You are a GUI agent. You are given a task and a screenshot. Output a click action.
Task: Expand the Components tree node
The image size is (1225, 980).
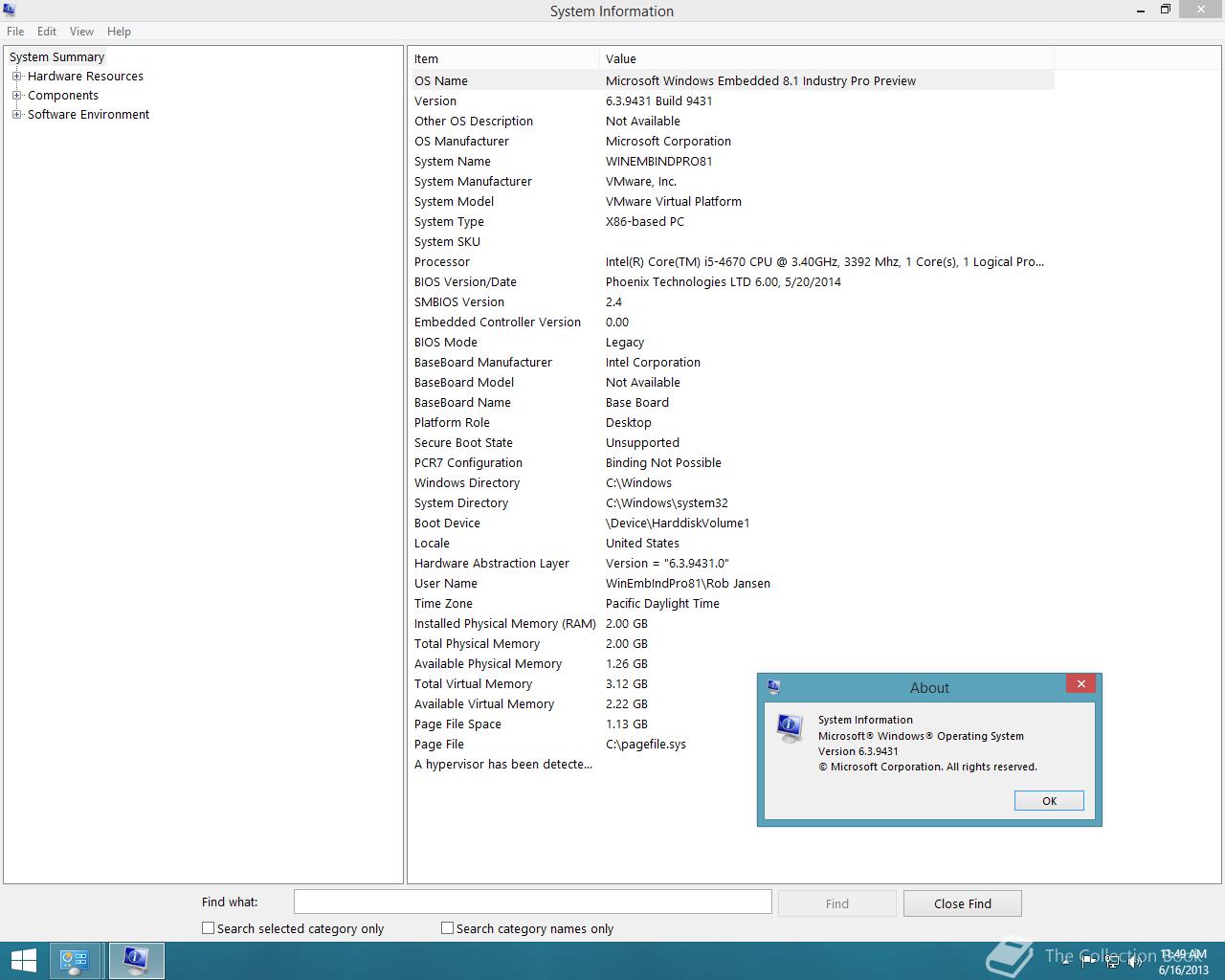[x=16, y=95]
